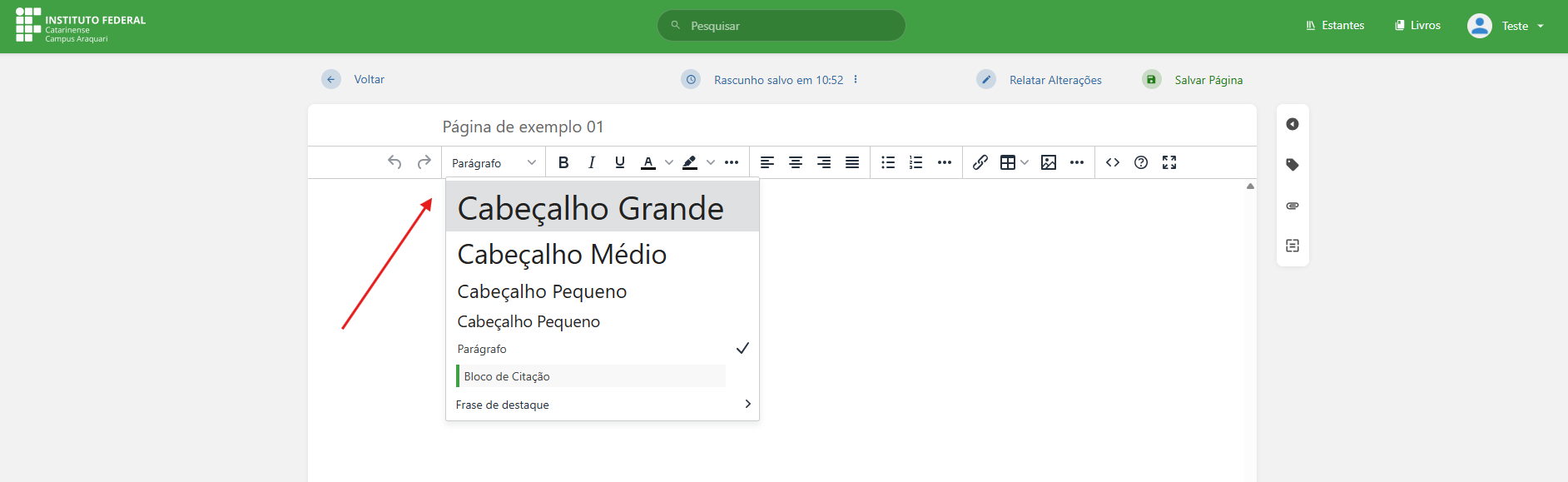This screenshot has height=482, width=1568.
Task: View source code with the angle brackets icon
Action: pos(1113,162)
